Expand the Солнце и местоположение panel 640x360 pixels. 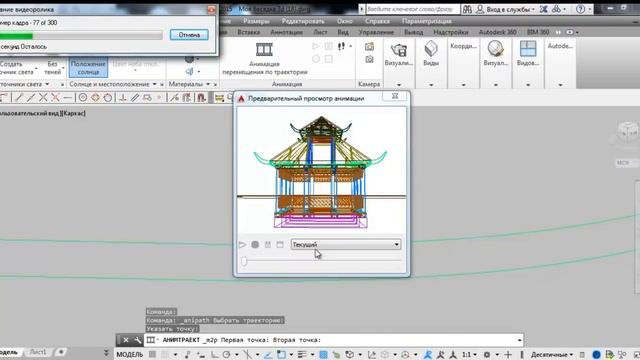(x=113, y=84)
